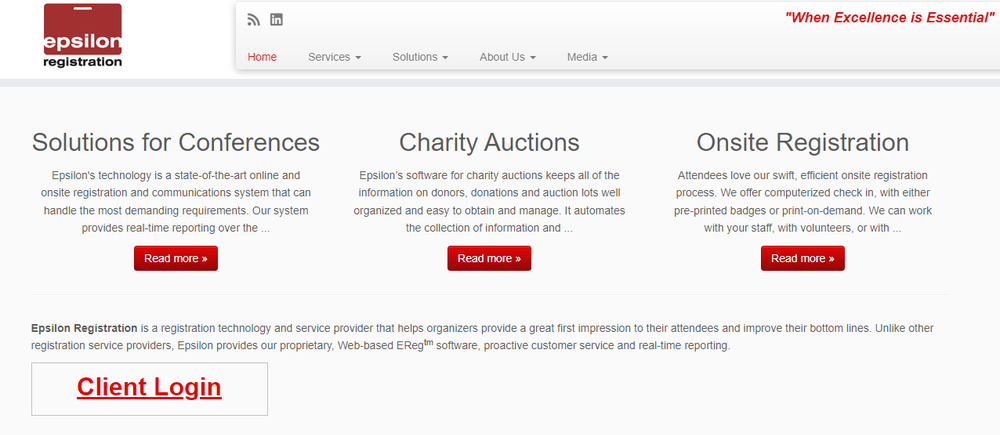The image size is (1000, 435).
Task: Click the Epsilon Registration logo
Action: (x=82, y=35)
